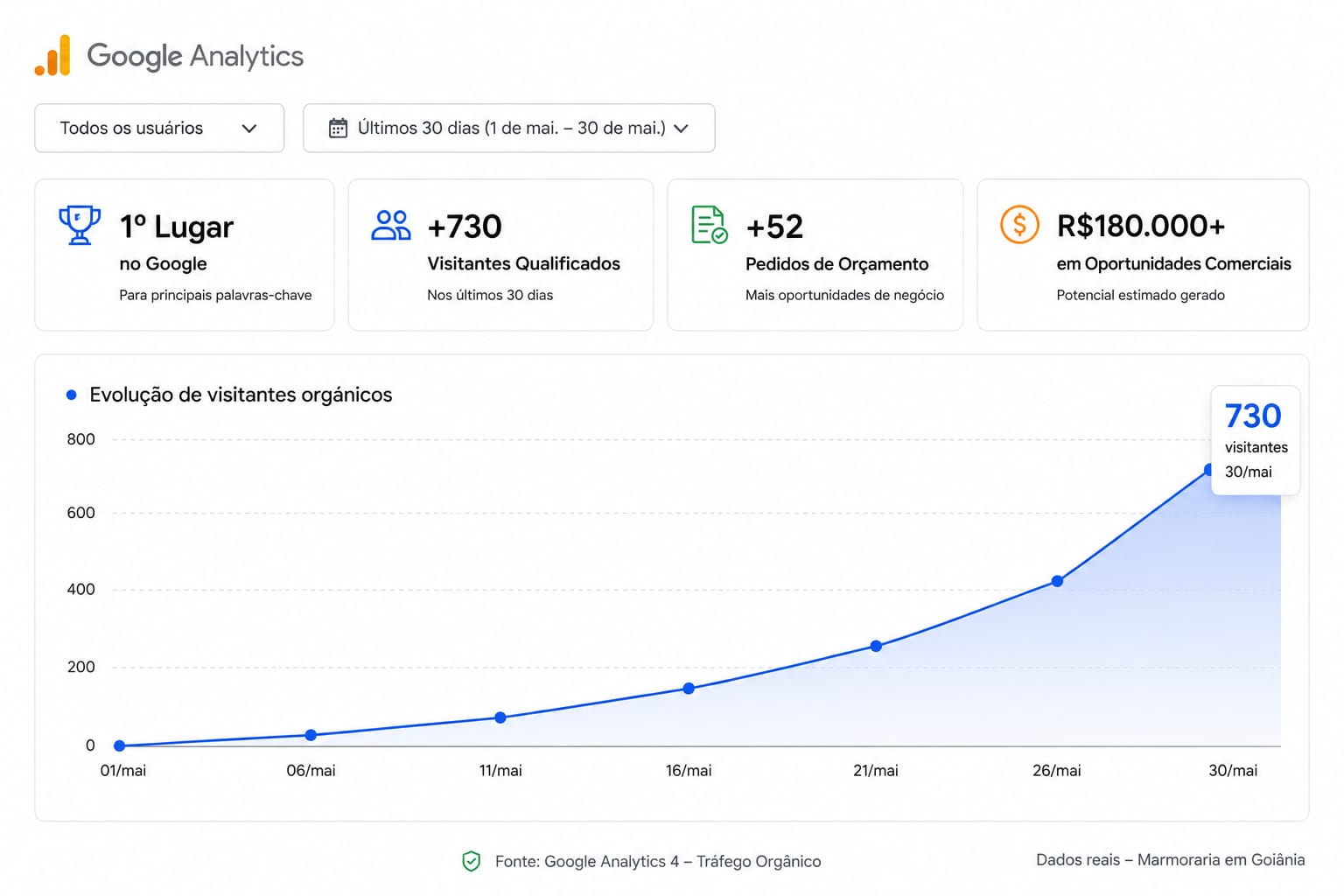
Task: Click the blue legend dot beside Evolução title
Action: point(72,395)
